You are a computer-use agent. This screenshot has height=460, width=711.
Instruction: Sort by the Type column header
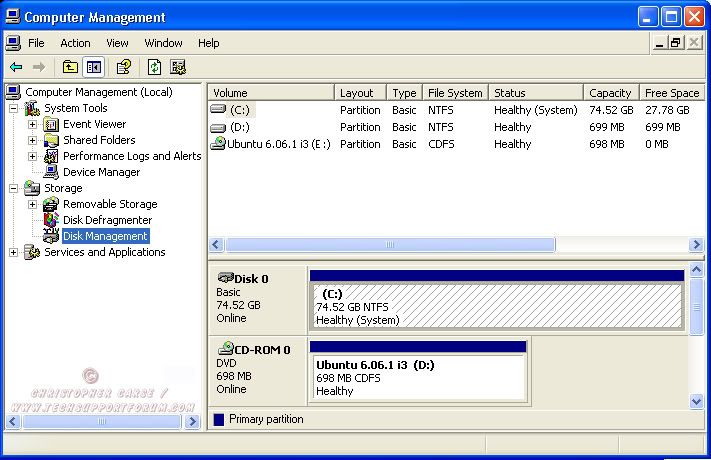pyautogui.click(x=404, y=93)
